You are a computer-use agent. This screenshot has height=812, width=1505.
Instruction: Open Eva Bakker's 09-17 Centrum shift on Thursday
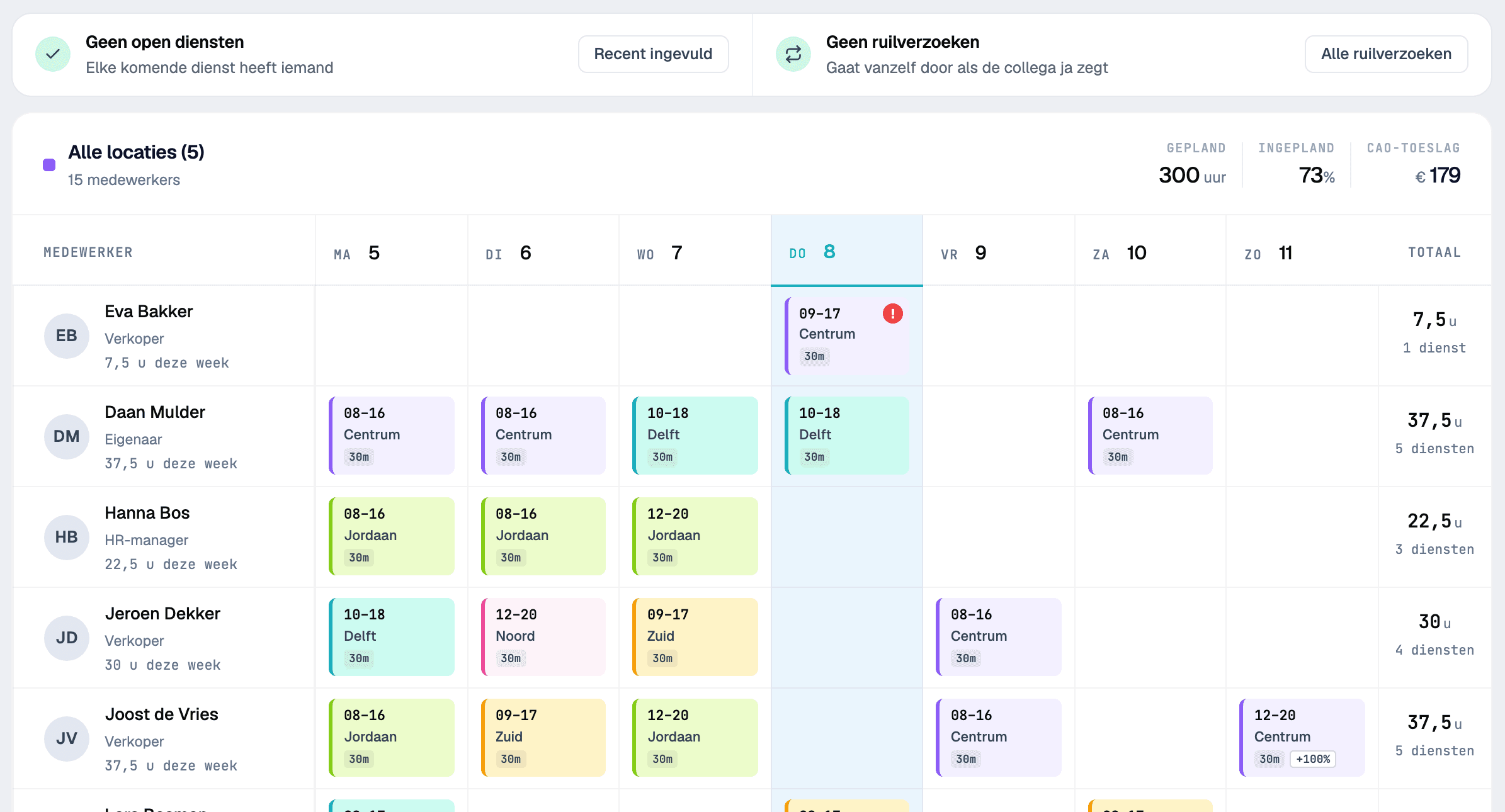pos(847,336)
